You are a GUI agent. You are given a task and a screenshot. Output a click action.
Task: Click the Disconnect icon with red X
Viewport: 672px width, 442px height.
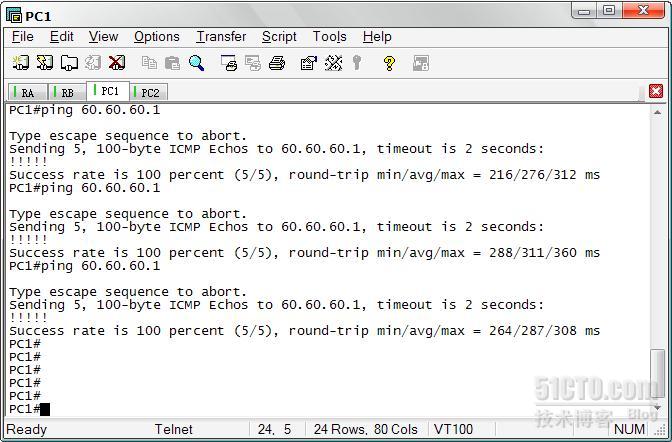tap(117, 63)
